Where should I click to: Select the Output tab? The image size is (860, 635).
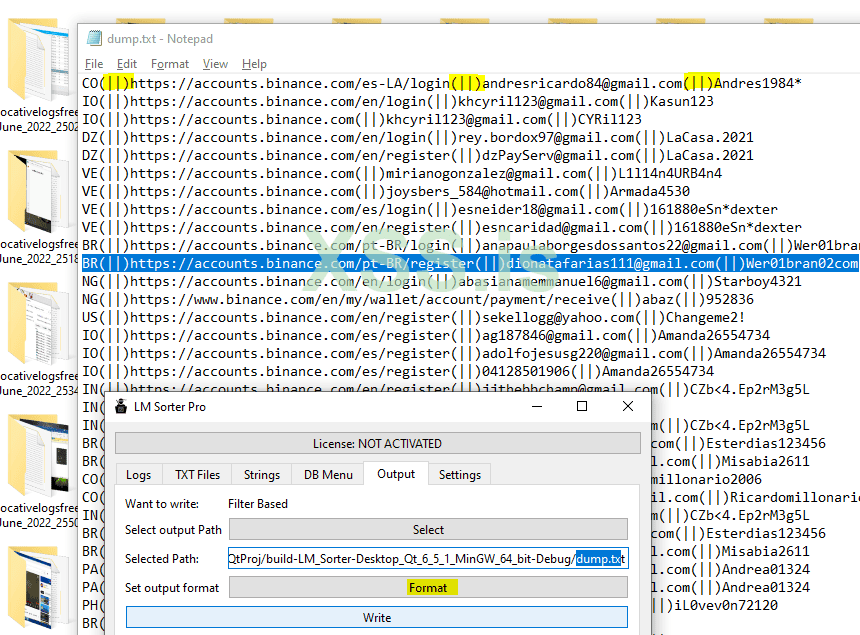(x=395, y=474)
